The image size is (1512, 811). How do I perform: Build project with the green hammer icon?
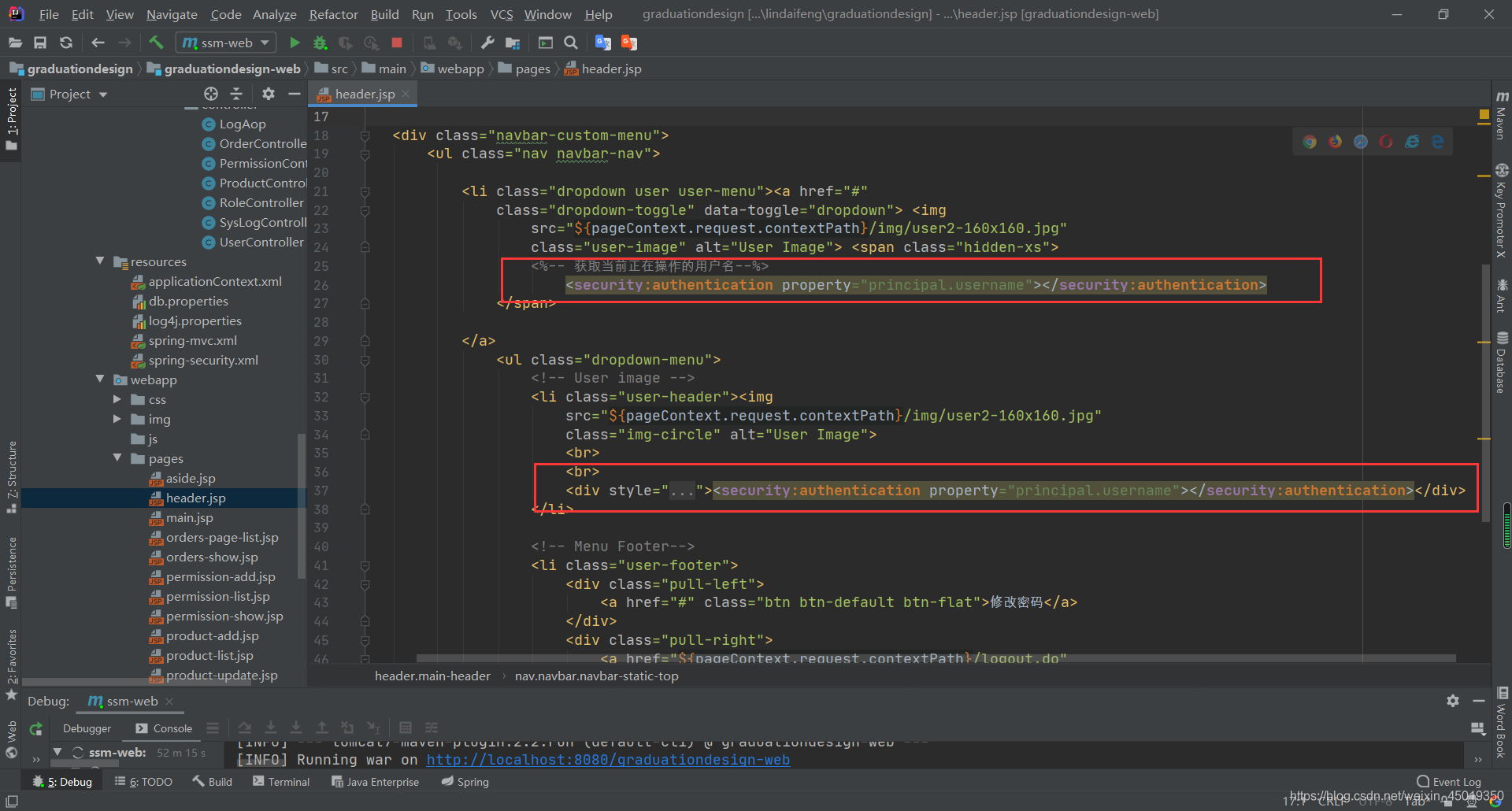[x=156, y=43]
